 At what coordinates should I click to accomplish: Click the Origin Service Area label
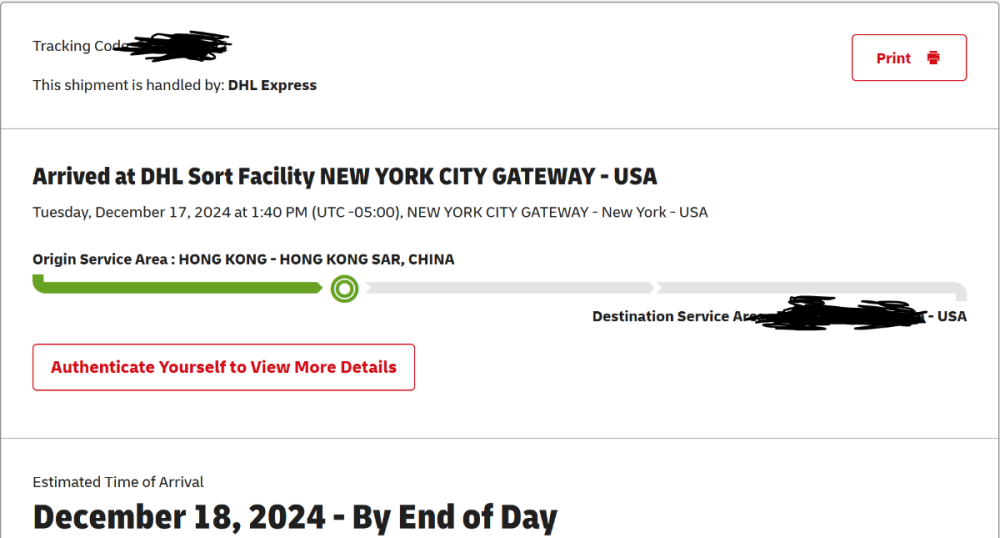click(103, 259)
